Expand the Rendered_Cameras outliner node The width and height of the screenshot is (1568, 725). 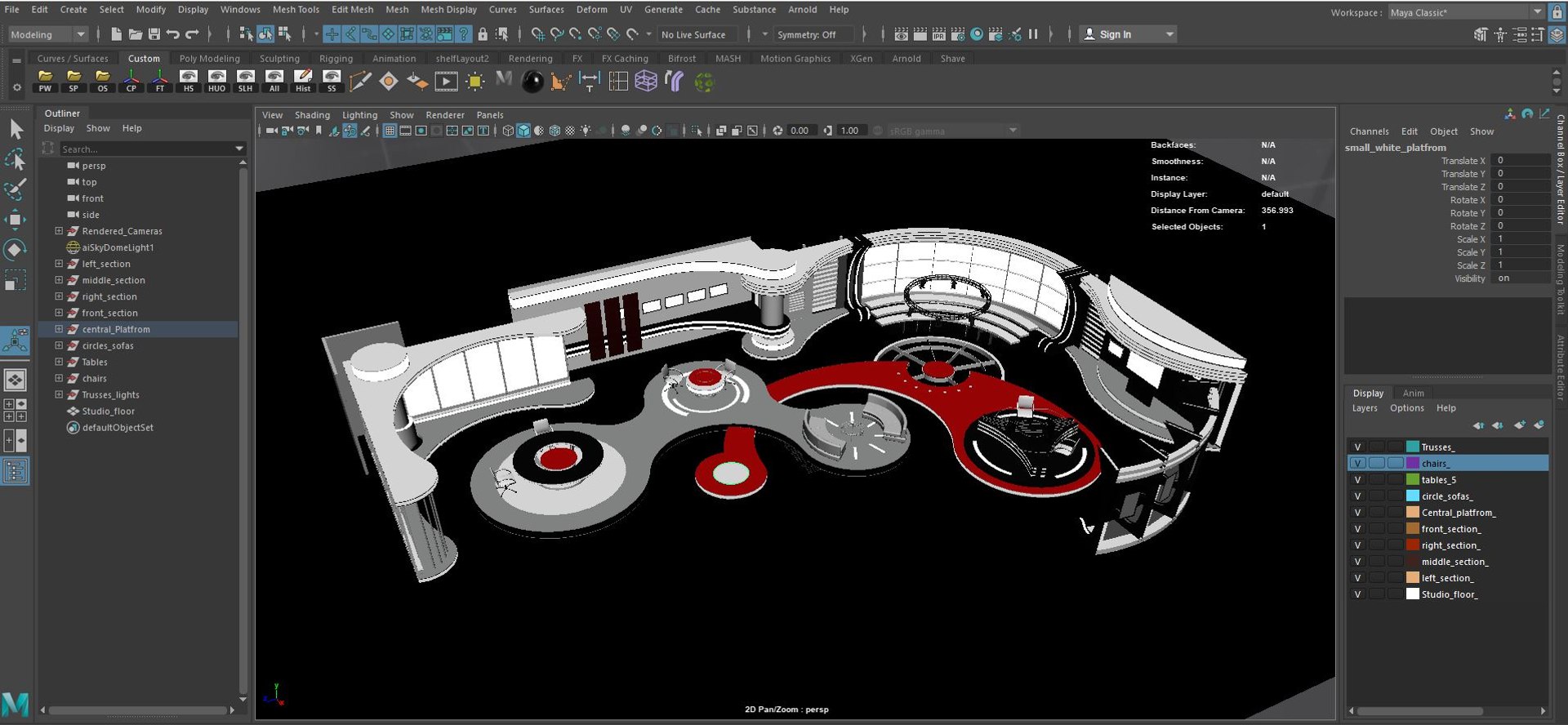59,231
